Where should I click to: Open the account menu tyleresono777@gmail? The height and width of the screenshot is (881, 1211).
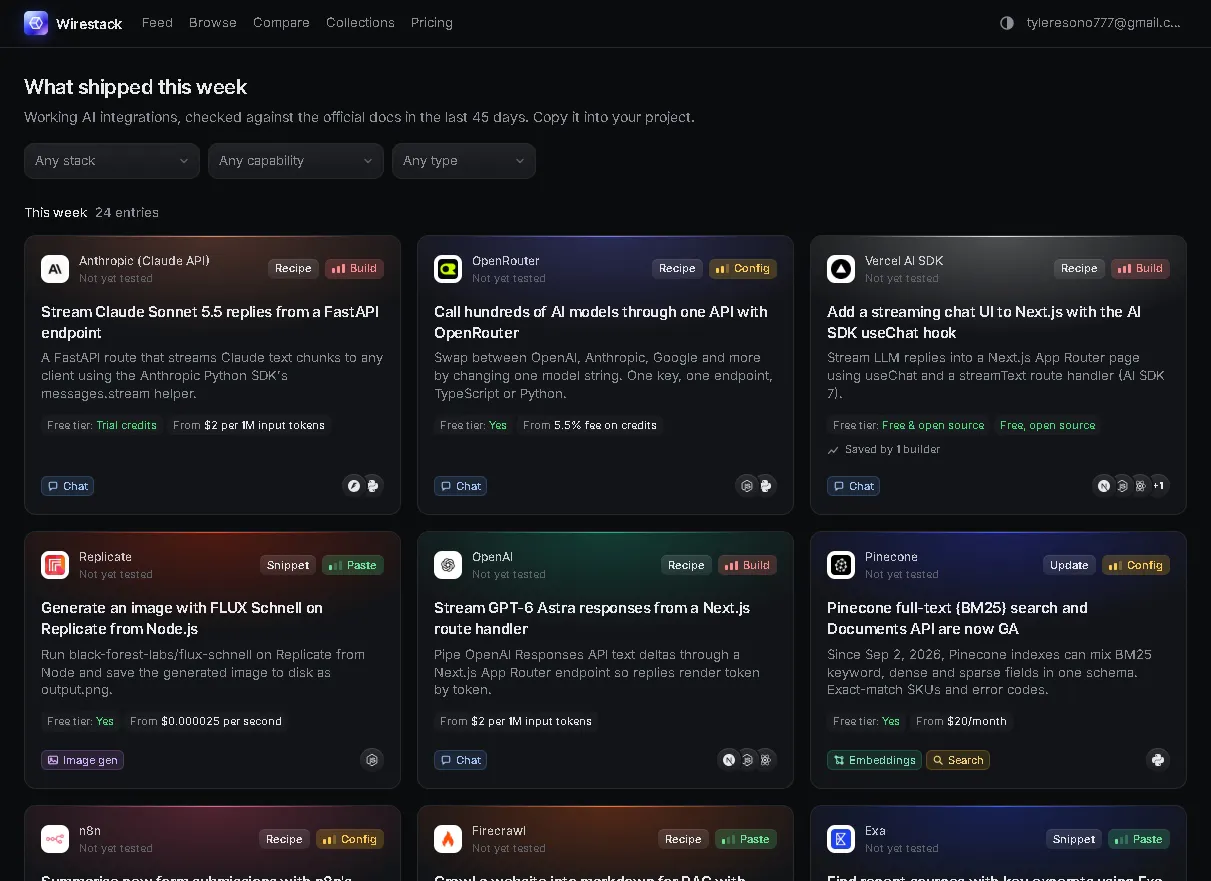coord(1103,23)
